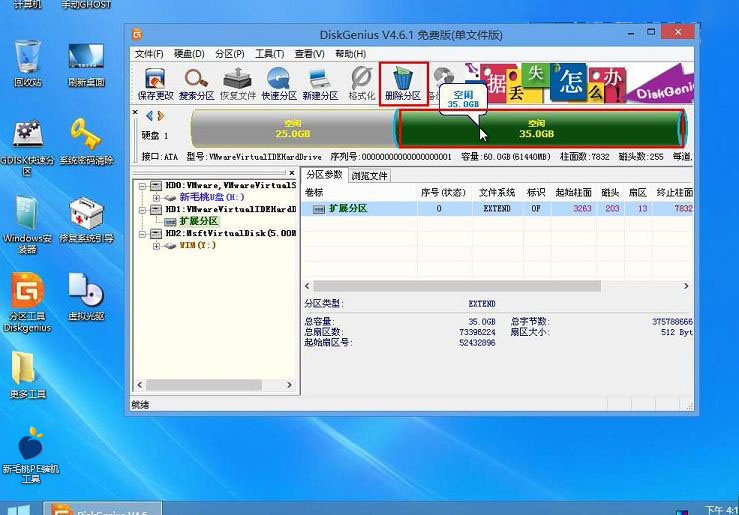The height and width of the screenshot is (515, 739).
Task: Close the disk tree panel
Action: point(292,172)
